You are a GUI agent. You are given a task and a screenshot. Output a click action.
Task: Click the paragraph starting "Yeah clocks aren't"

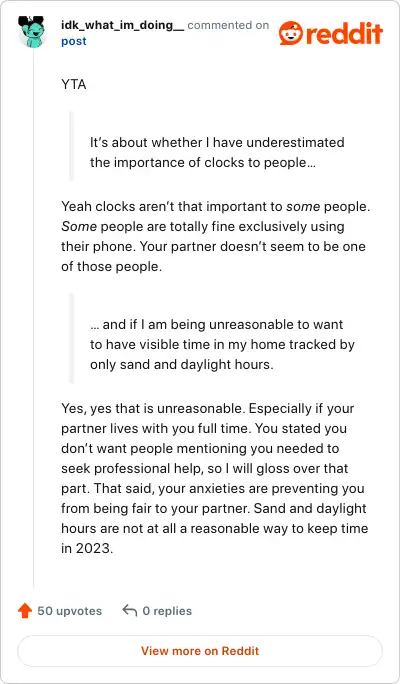(215, 236)
